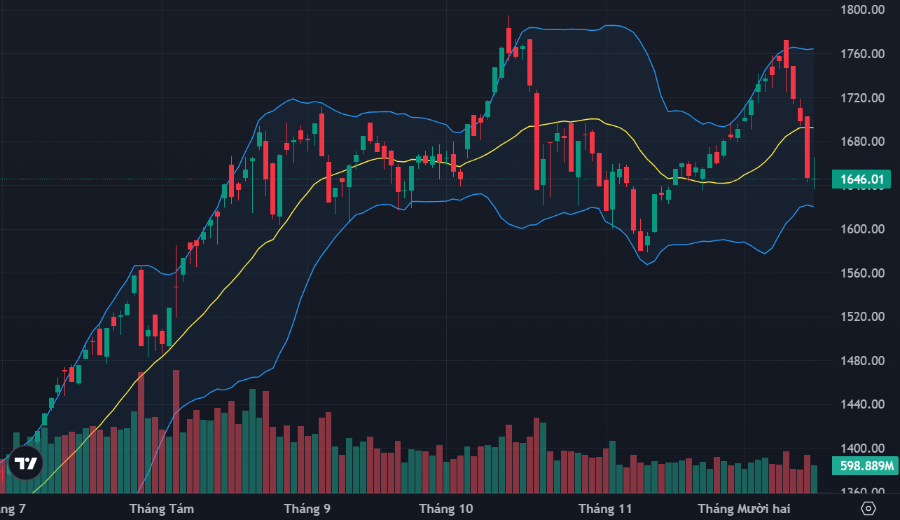This screenshot has height=520, width=900.
Task: Select the volume label 598.889M
Action: coord(860,467)
